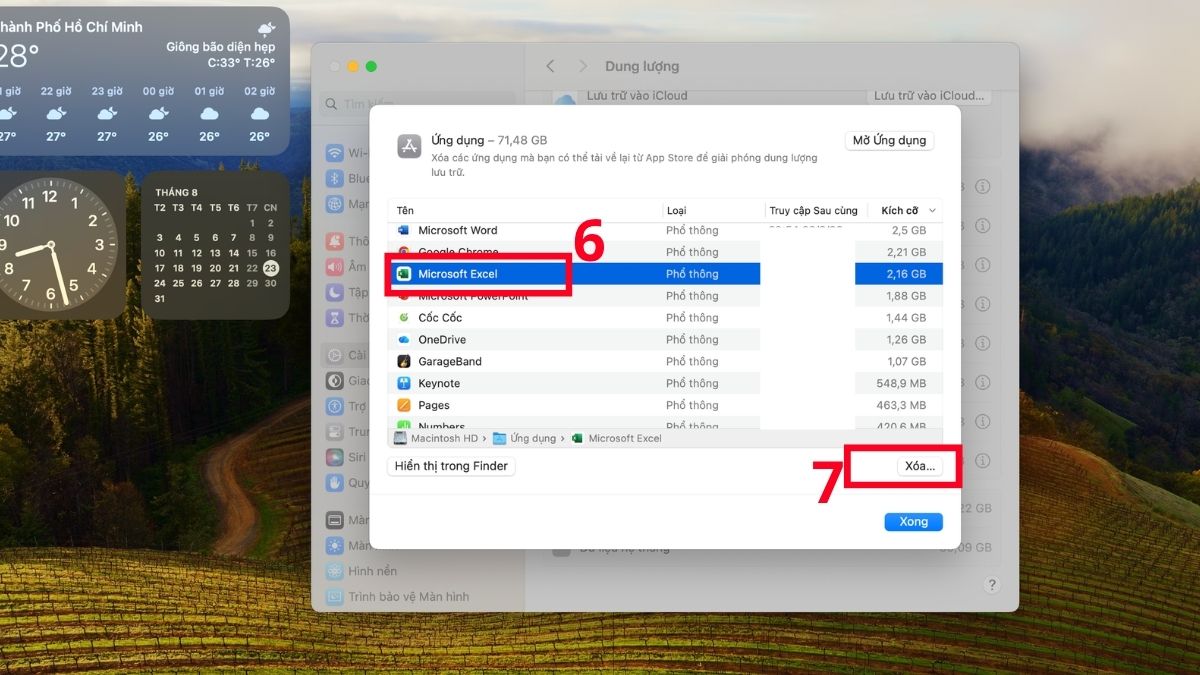Toggle sort order chevron next to Kích cỡ
This screenshot has width=1200, height=675.
(x=933, y=211)
